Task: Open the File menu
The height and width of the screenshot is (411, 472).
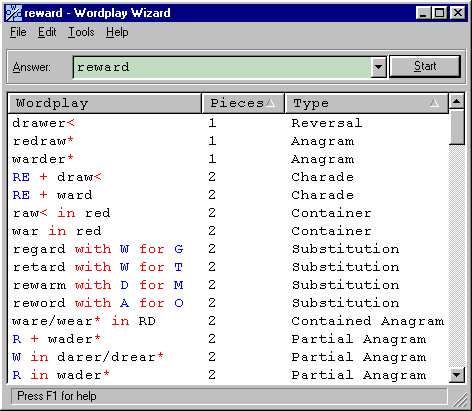Action: (x=18, y=32)
